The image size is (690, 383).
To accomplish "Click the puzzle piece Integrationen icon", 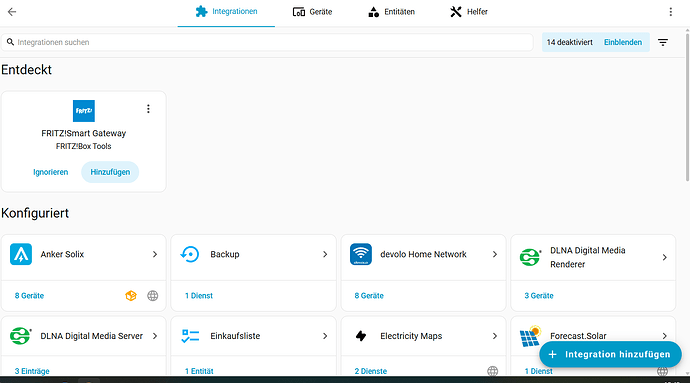I will coord(201,11).
